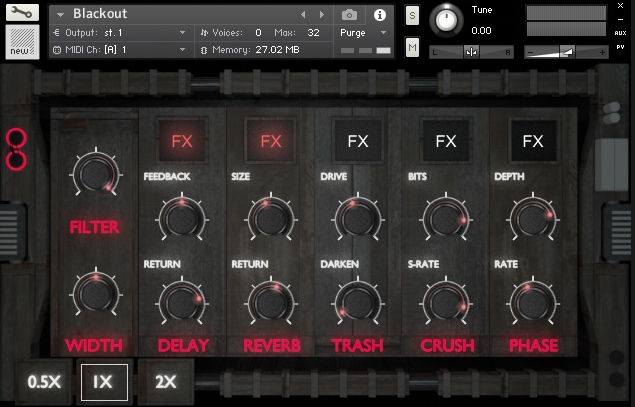Click the camera snapshot icon
The image size is (635, 407).
pos(349,15)
